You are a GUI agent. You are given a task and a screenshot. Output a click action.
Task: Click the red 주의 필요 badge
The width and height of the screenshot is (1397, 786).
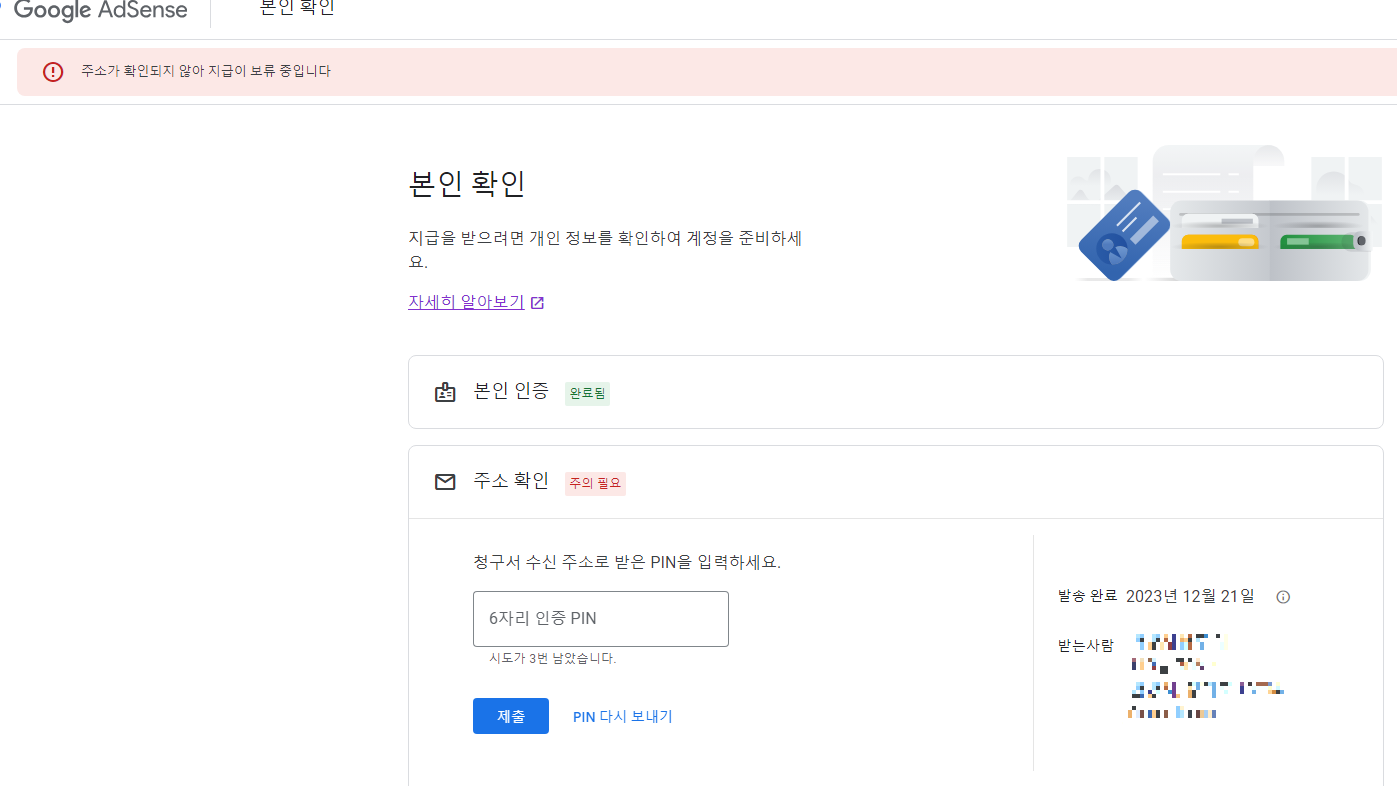595,483
